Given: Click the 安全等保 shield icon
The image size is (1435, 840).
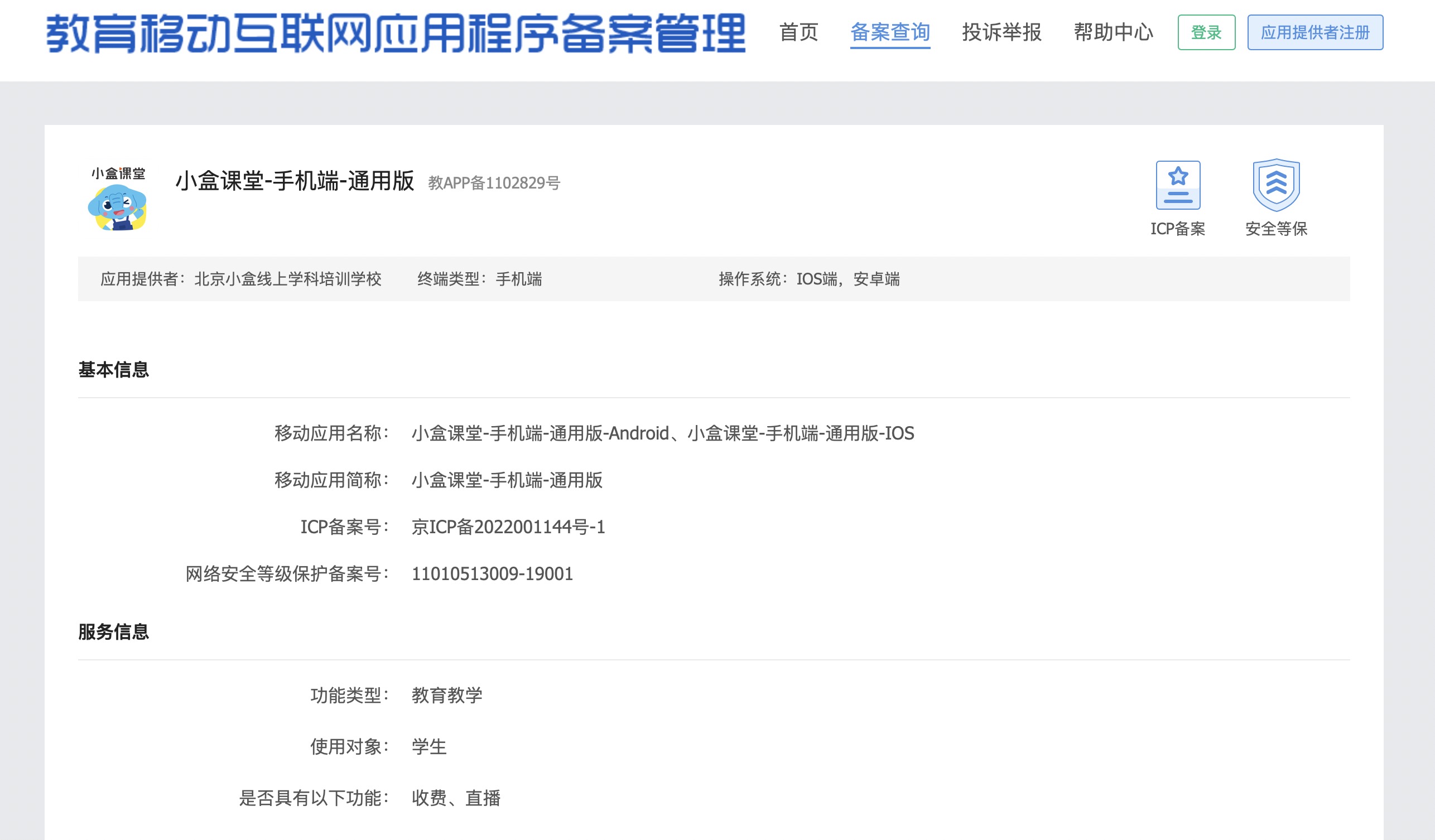Looking at the screenshot, I should pyautogui.click(x=1276, y=185).
